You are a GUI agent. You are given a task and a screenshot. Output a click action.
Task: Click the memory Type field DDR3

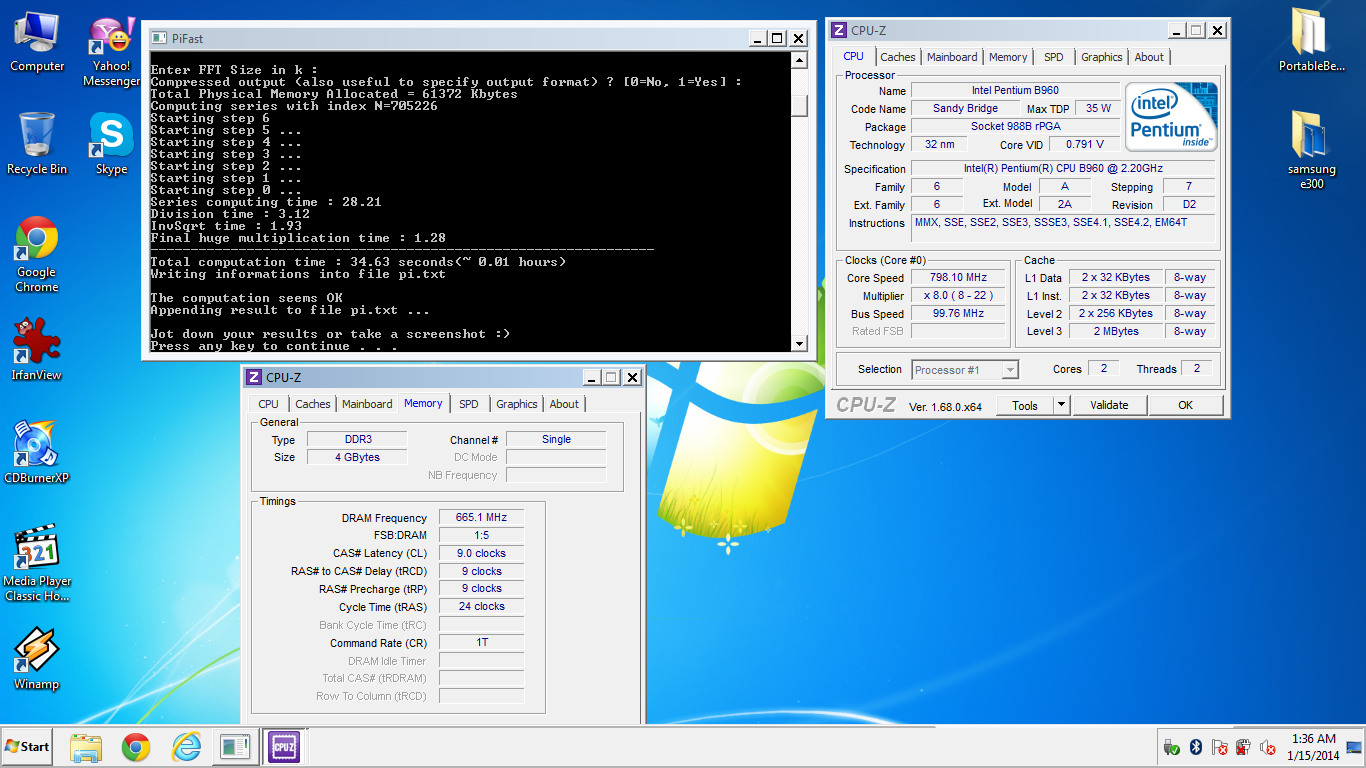coord(356,440)
